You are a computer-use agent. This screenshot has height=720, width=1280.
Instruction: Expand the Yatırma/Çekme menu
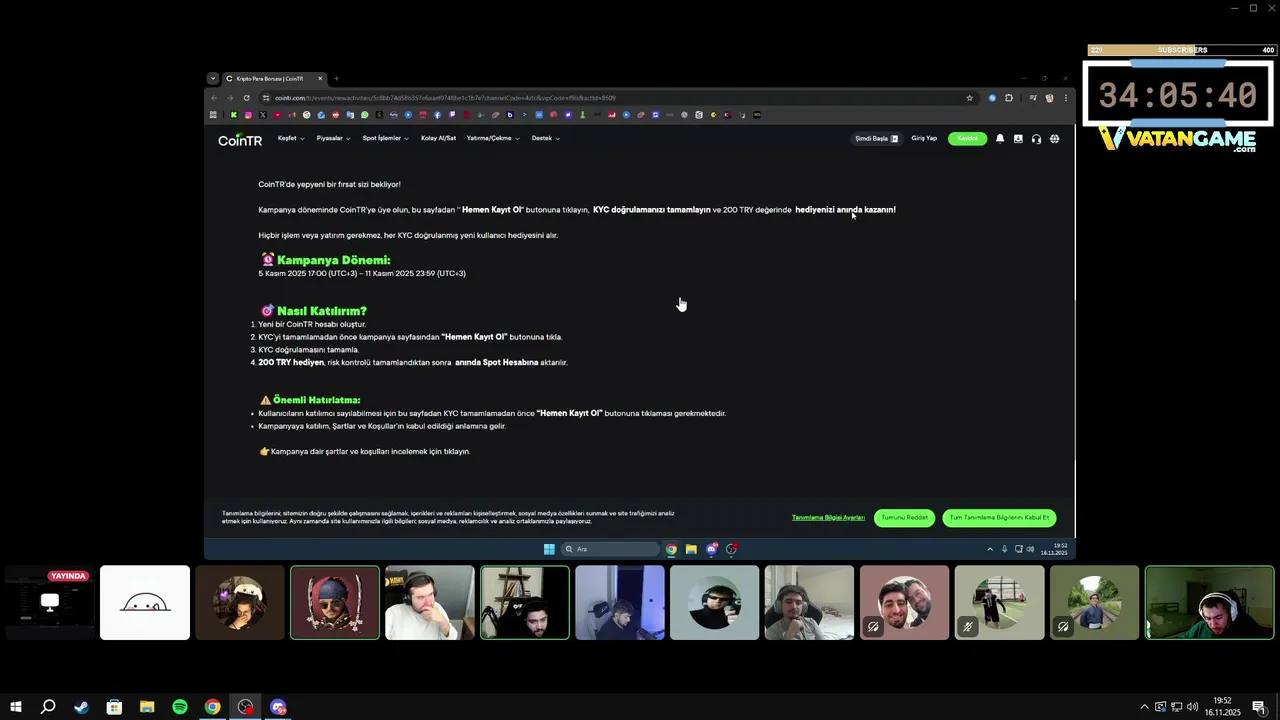pos(493,139)
